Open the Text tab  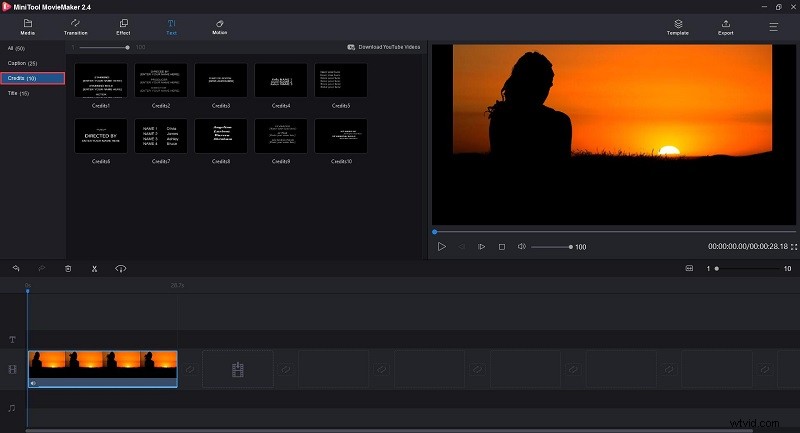point(171,27)
